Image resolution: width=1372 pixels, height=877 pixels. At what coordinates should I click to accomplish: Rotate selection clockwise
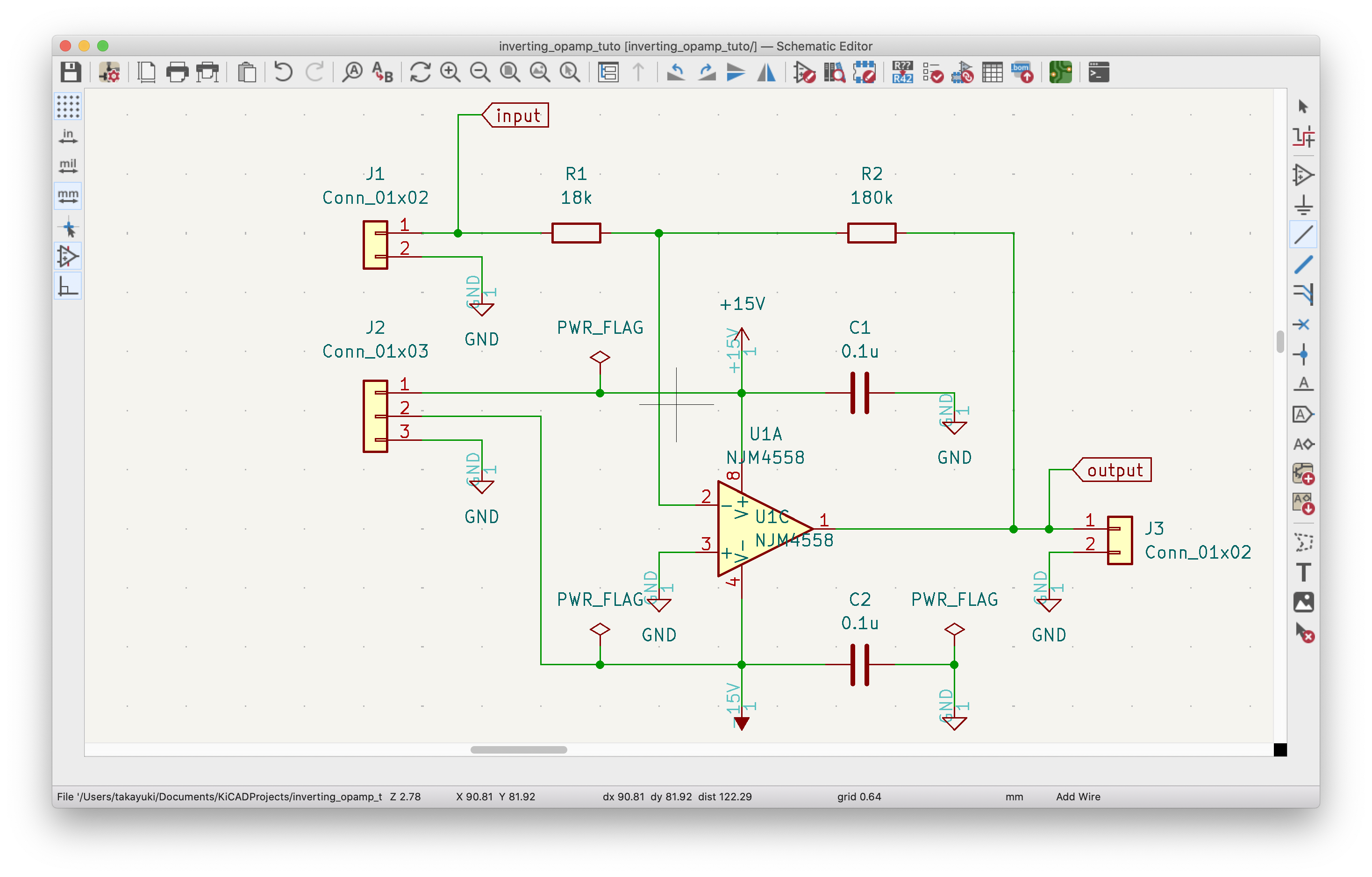pos(707,72)
